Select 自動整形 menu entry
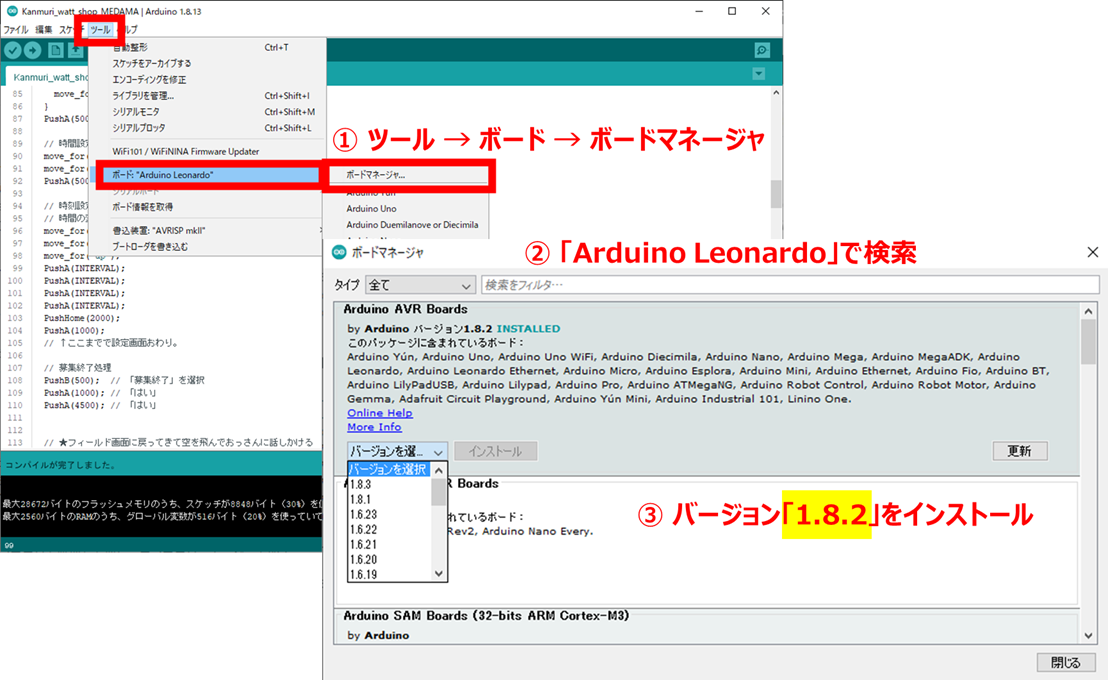Viewport: 1108px width, 680px height. (x=207, y=47)
